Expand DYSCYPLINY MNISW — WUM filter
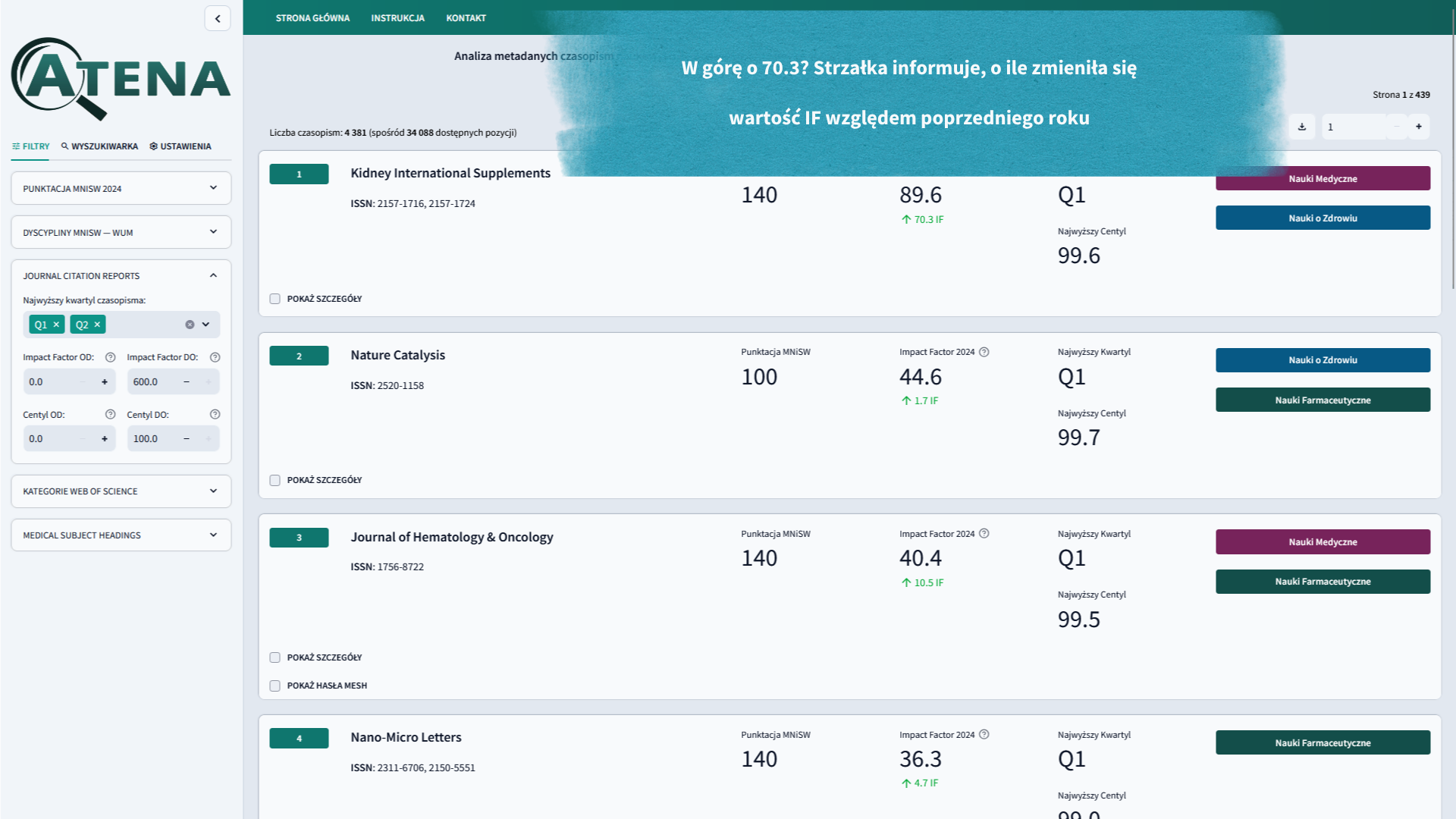This screenshot has height=819, width=1456. (121, 232)
